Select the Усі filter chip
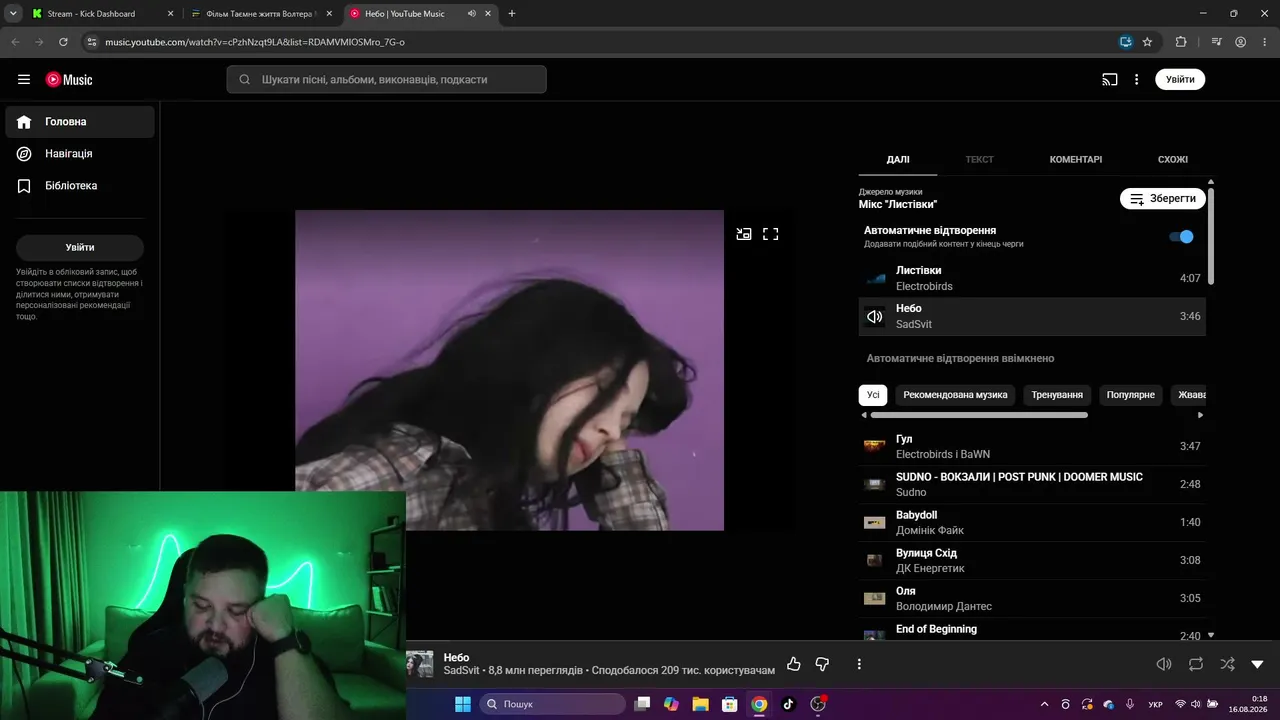 873,395
